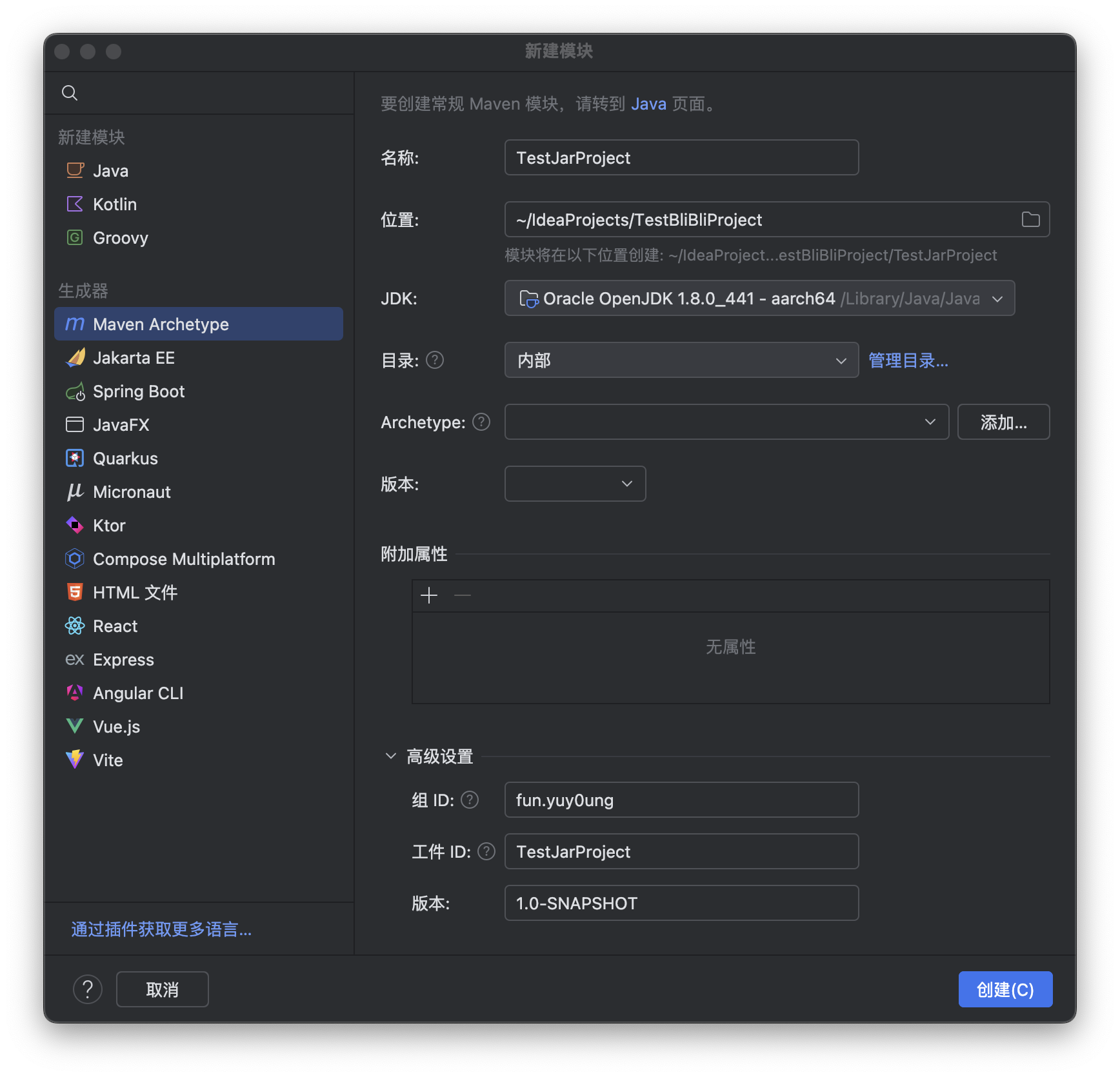Open the 管理目录... link

click(908, 361)
